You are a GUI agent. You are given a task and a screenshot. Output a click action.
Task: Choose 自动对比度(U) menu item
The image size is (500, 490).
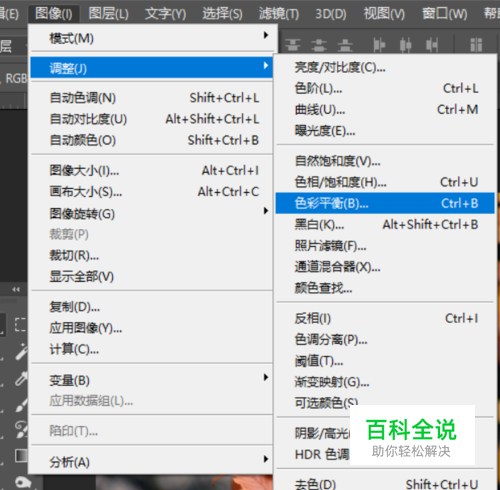click(x=152, y=119)
